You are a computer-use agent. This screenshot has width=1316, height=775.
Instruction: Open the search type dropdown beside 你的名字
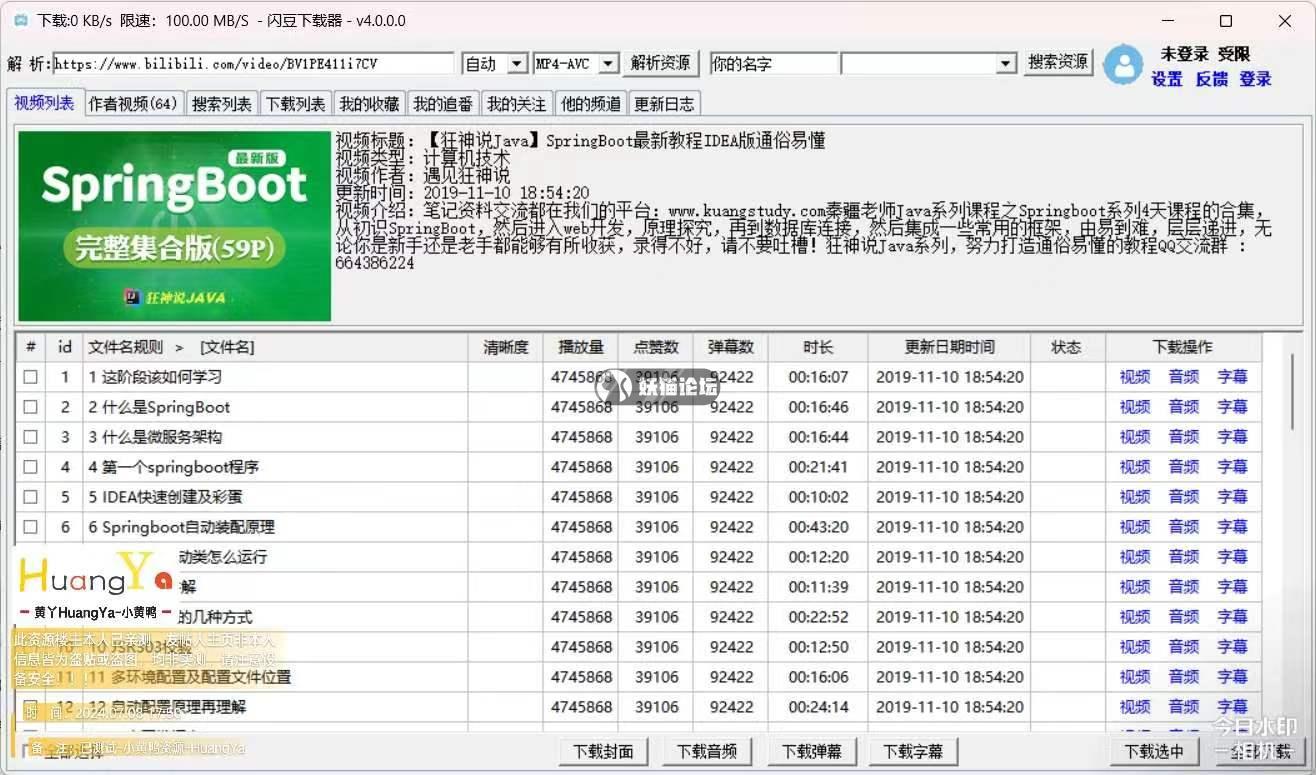tap(1006, 63)
